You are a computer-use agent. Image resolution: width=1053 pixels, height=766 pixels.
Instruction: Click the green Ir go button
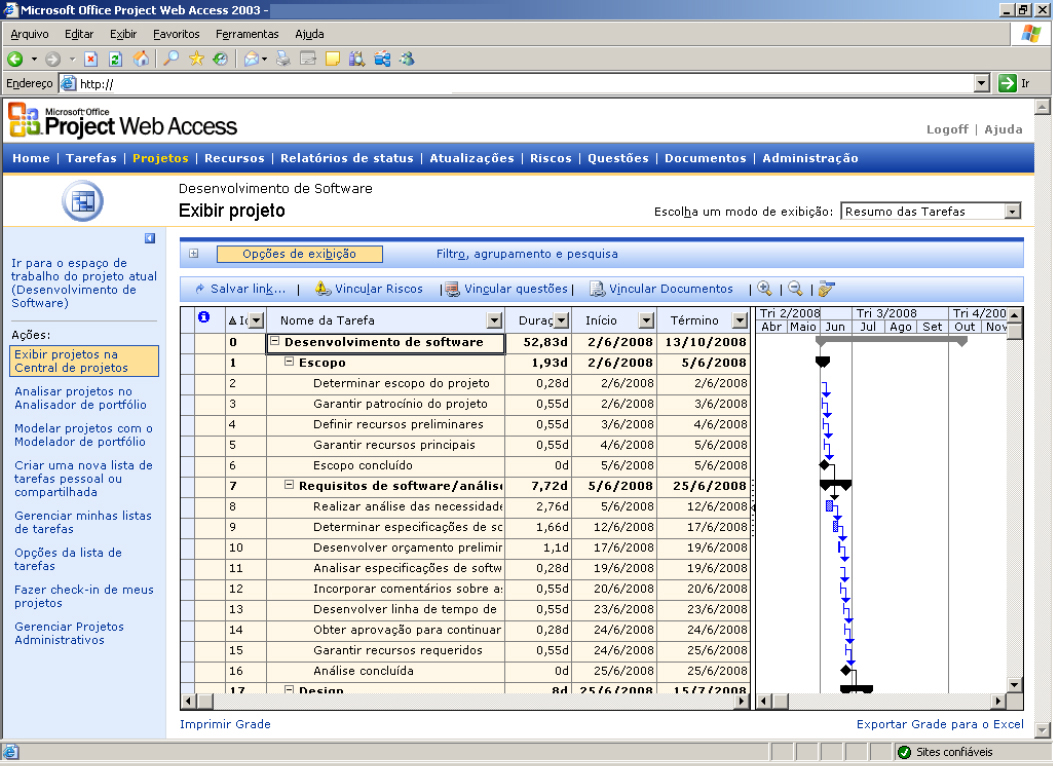click(1007, 83)
